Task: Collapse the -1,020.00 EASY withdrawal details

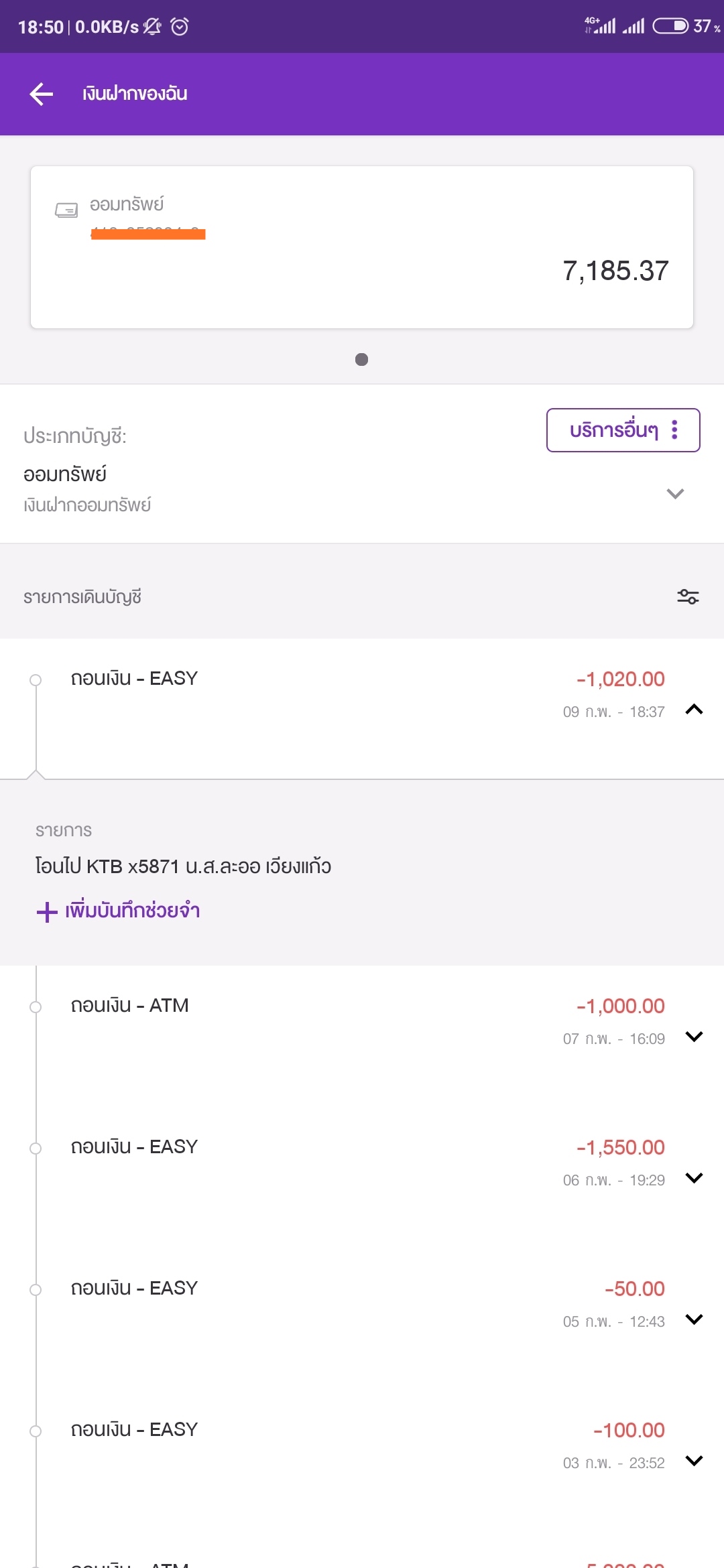Action: [695, 710]
